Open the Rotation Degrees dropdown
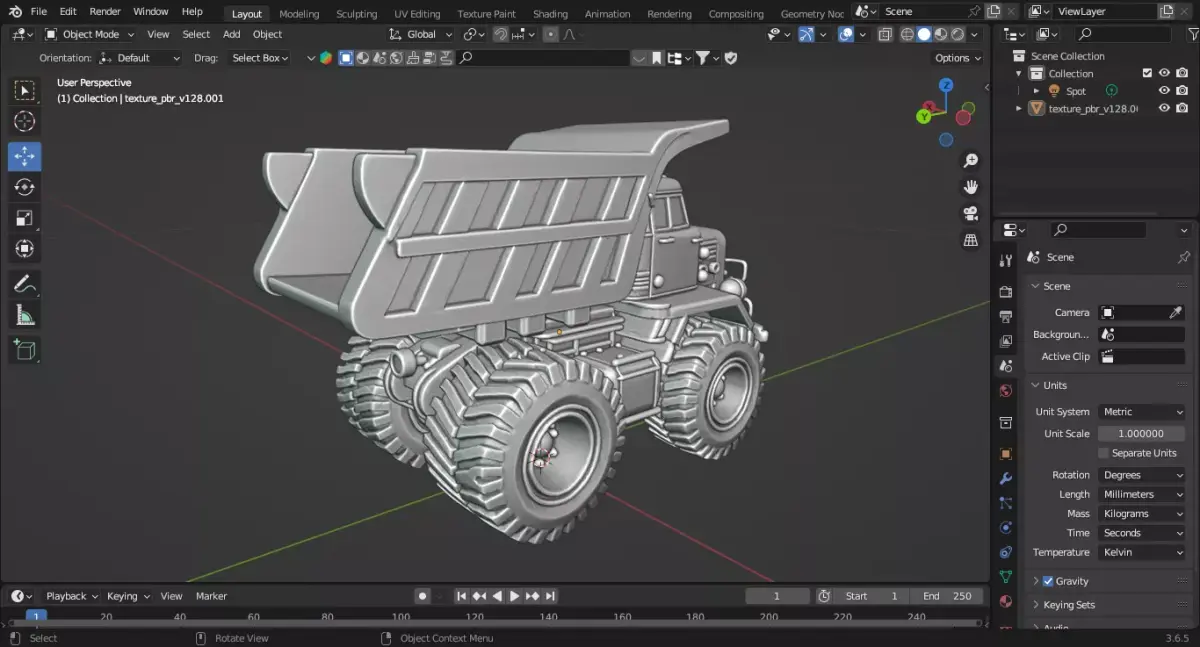 [1142, 475]
